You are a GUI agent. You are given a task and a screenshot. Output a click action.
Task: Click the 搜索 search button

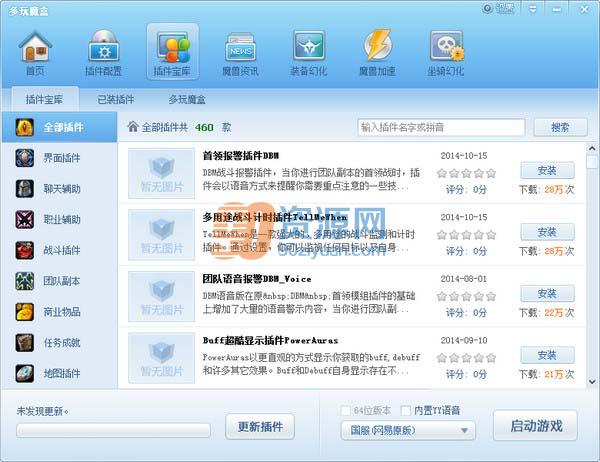click(x=561, y=127)
